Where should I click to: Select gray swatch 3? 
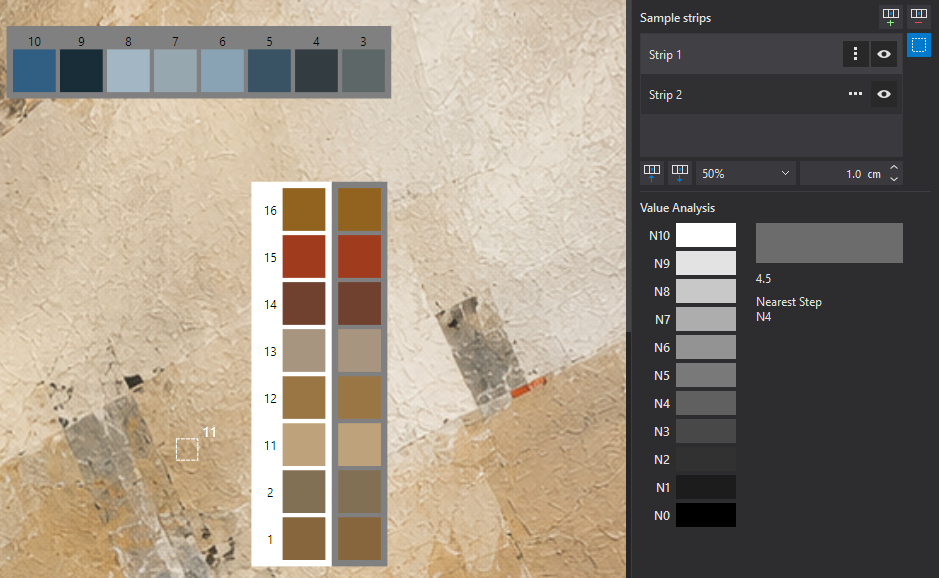coord(363,71)
